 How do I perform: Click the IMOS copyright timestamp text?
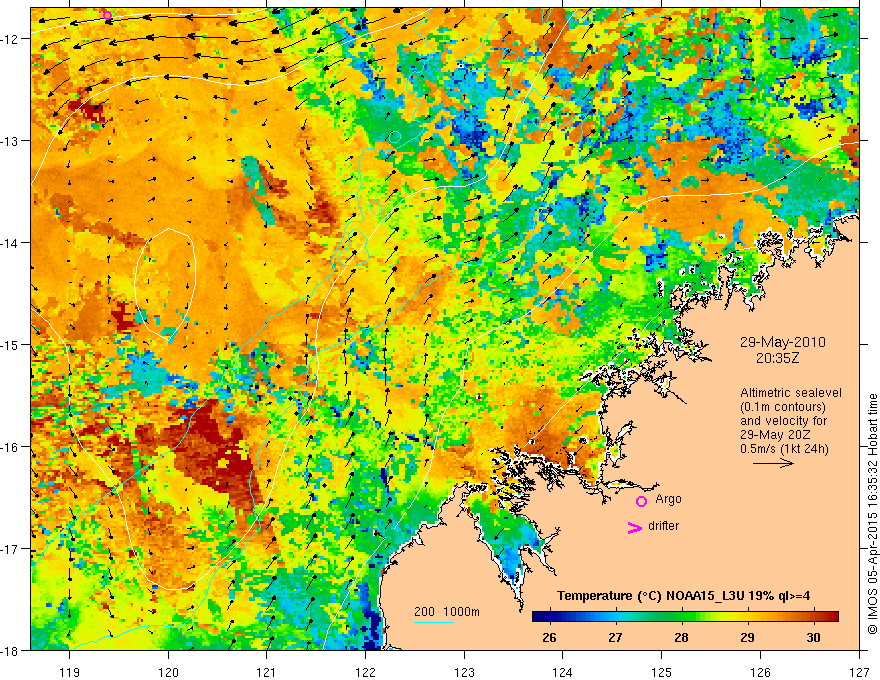pyautogui.click(x=872, y=513)
